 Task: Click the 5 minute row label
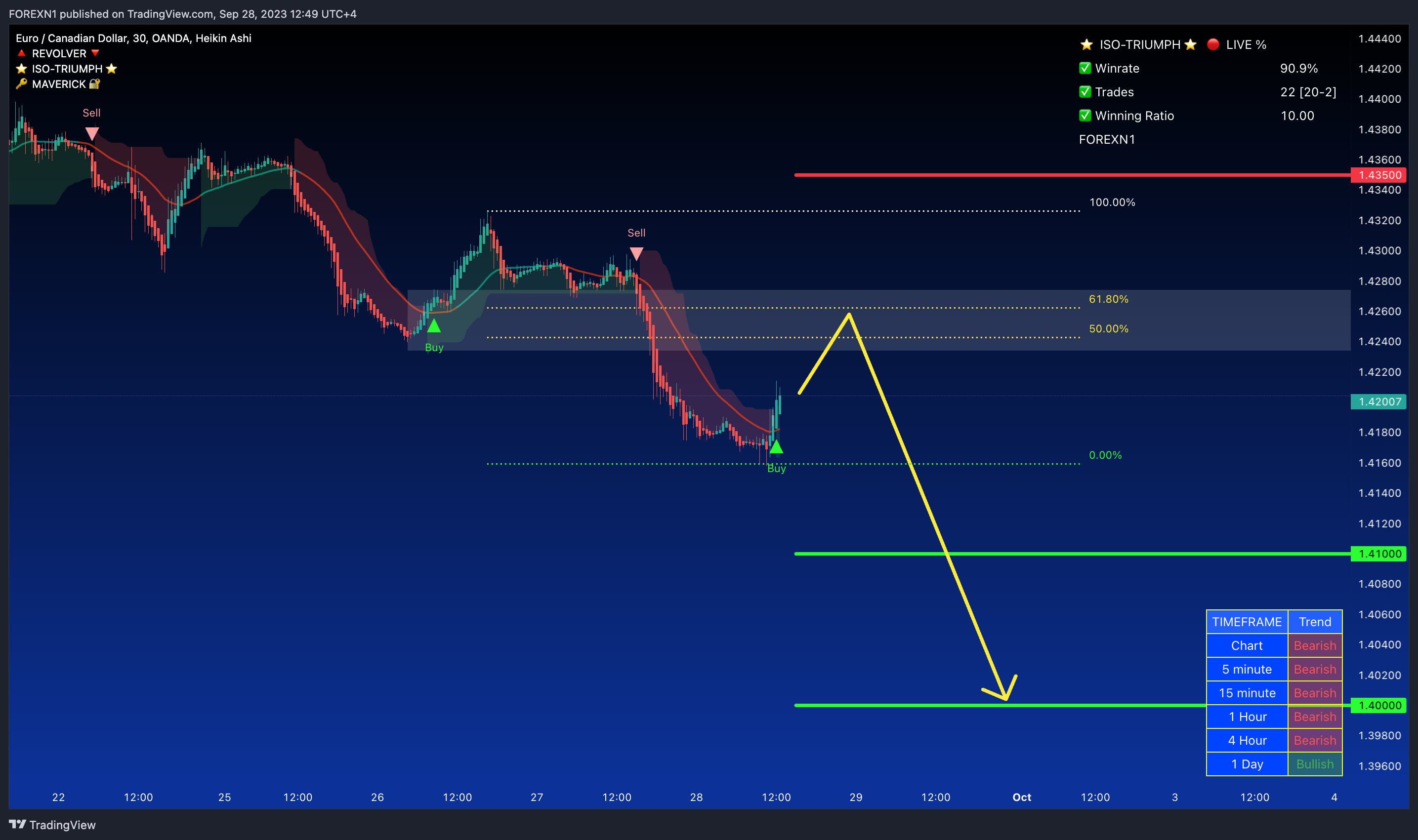click(x=1247, y=669)
